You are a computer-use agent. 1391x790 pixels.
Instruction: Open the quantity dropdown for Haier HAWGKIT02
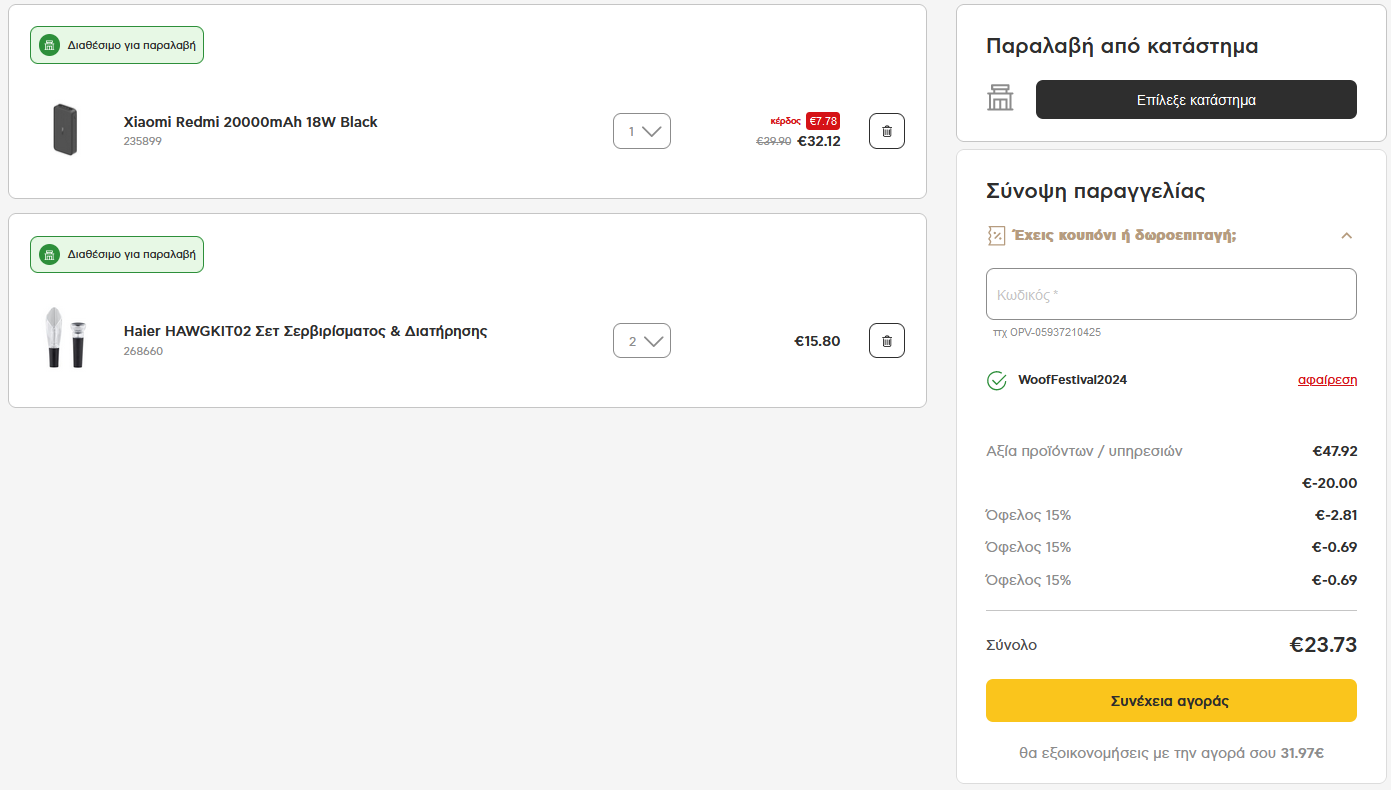click(641, 341)
